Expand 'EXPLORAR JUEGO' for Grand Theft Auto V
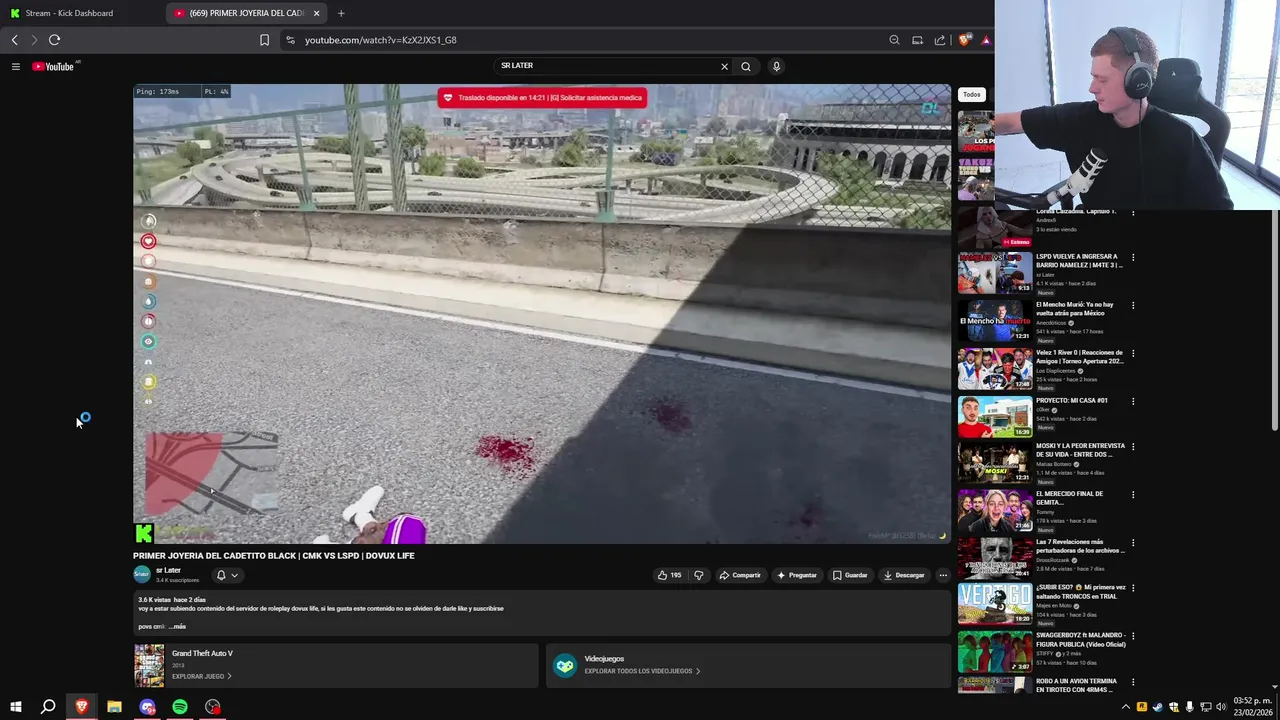Image resolution: width=1280 pixels, height=720 pixels. click(201, 677)
